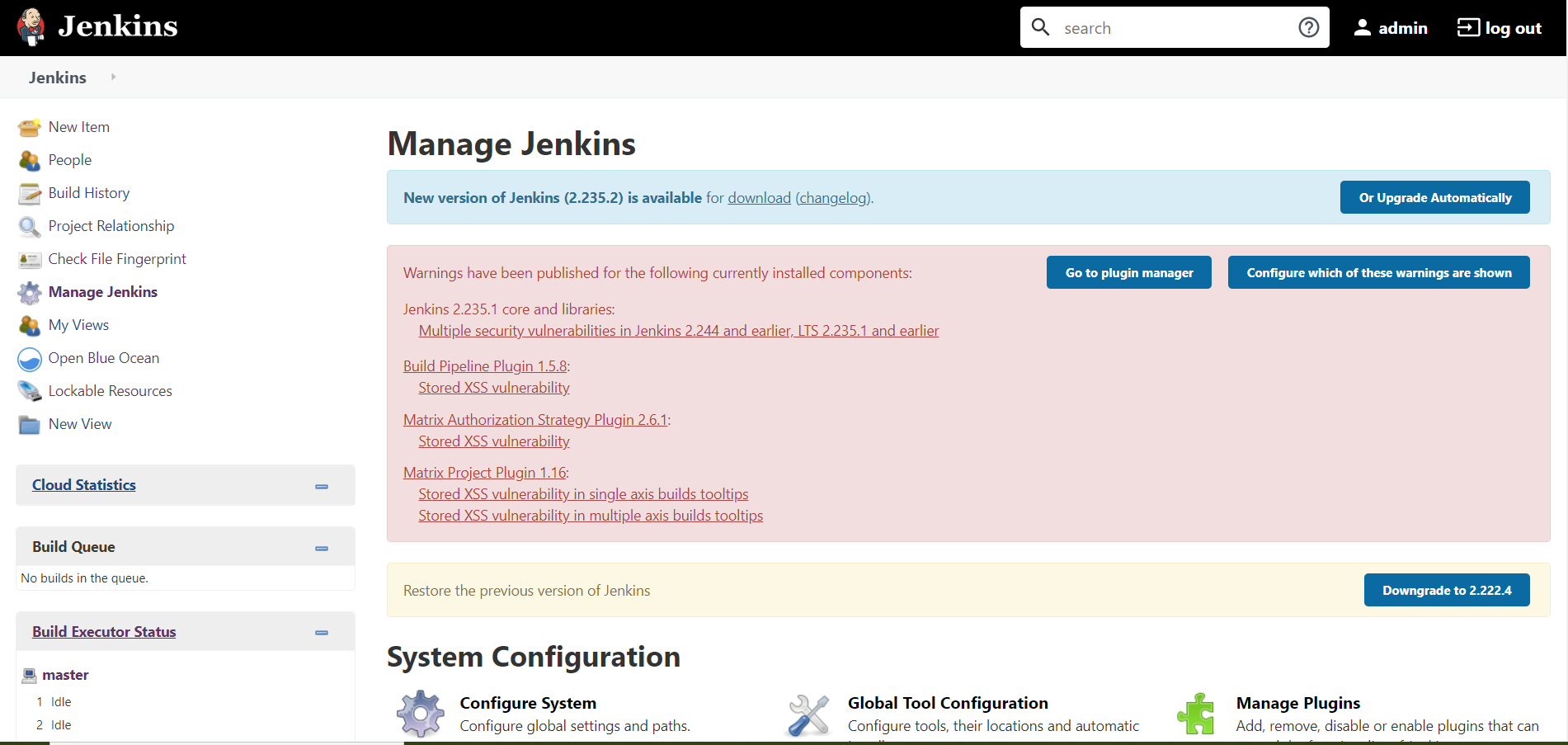Open Cloud Statistics link
The width and height of the screenshot is (1568, 745).
84,485
